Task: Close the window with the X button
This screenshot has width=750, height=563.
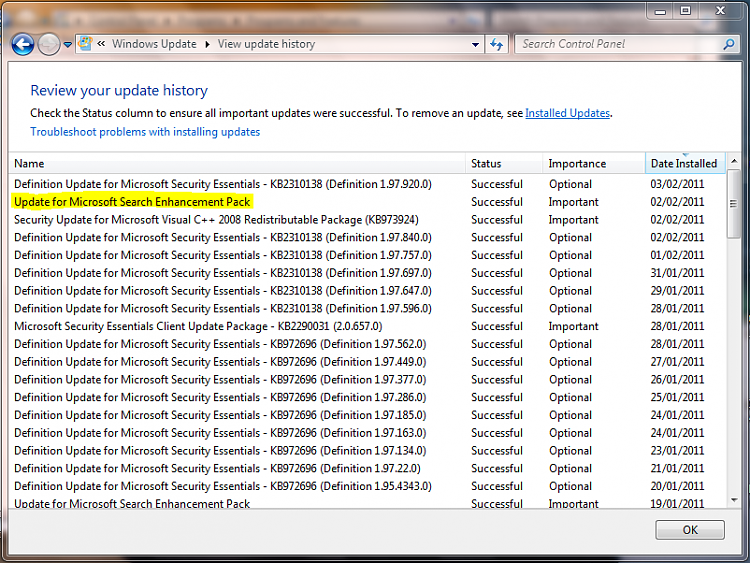Action: 720,11
